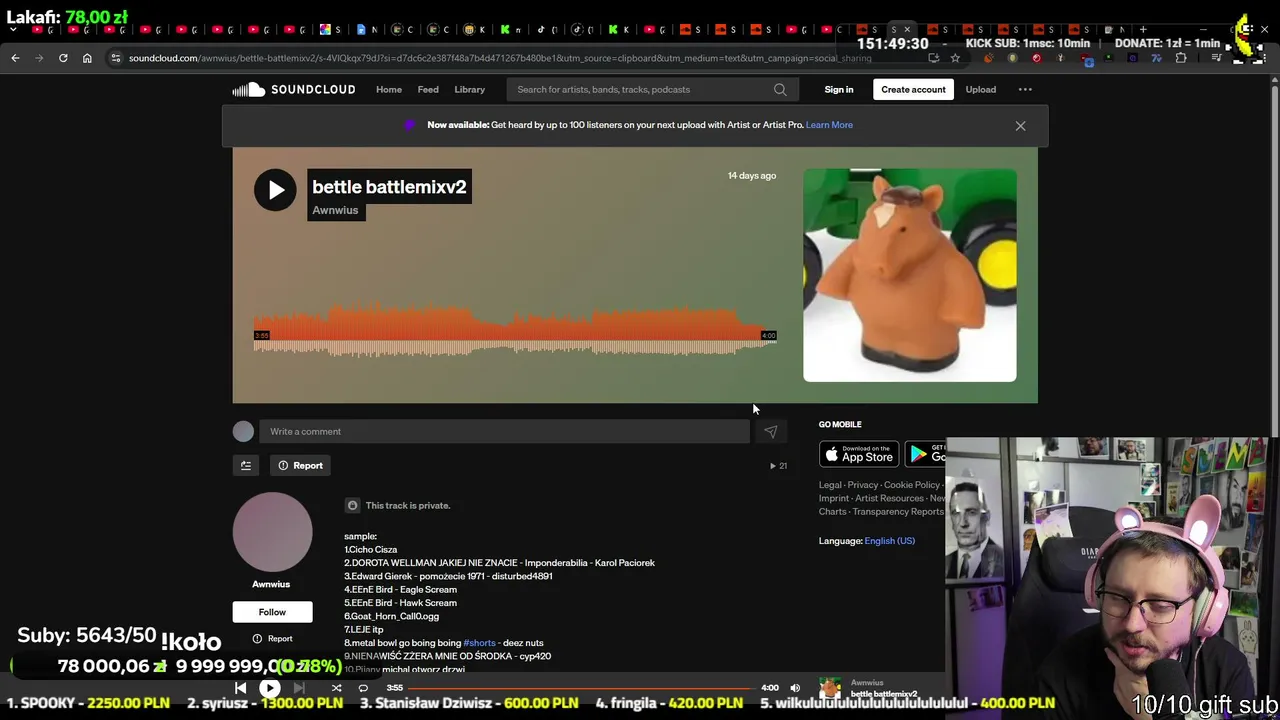This screenshot has width=1280, height=720.
Task: Open Awnwius profile avatar
Action: click(272, 532)
